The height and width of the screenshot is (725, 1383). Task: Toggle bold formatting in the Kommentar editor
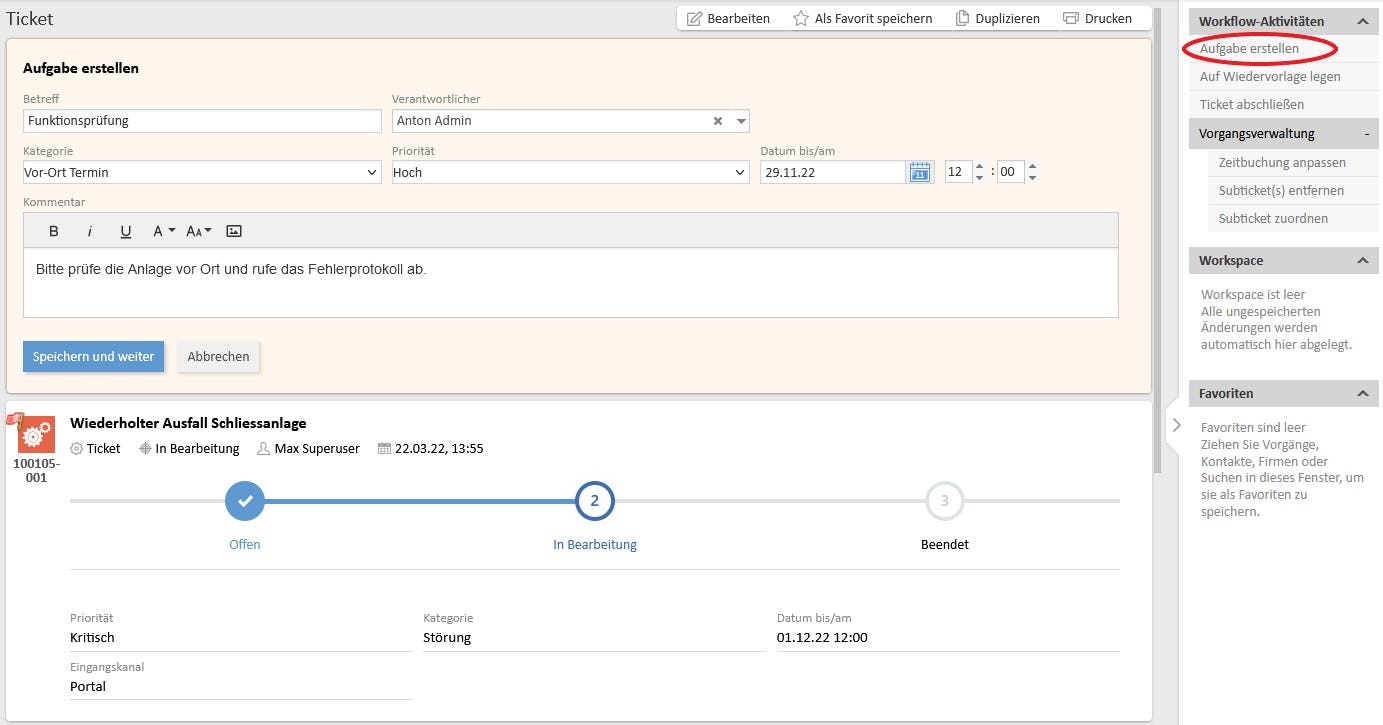(x=54, y=231)
